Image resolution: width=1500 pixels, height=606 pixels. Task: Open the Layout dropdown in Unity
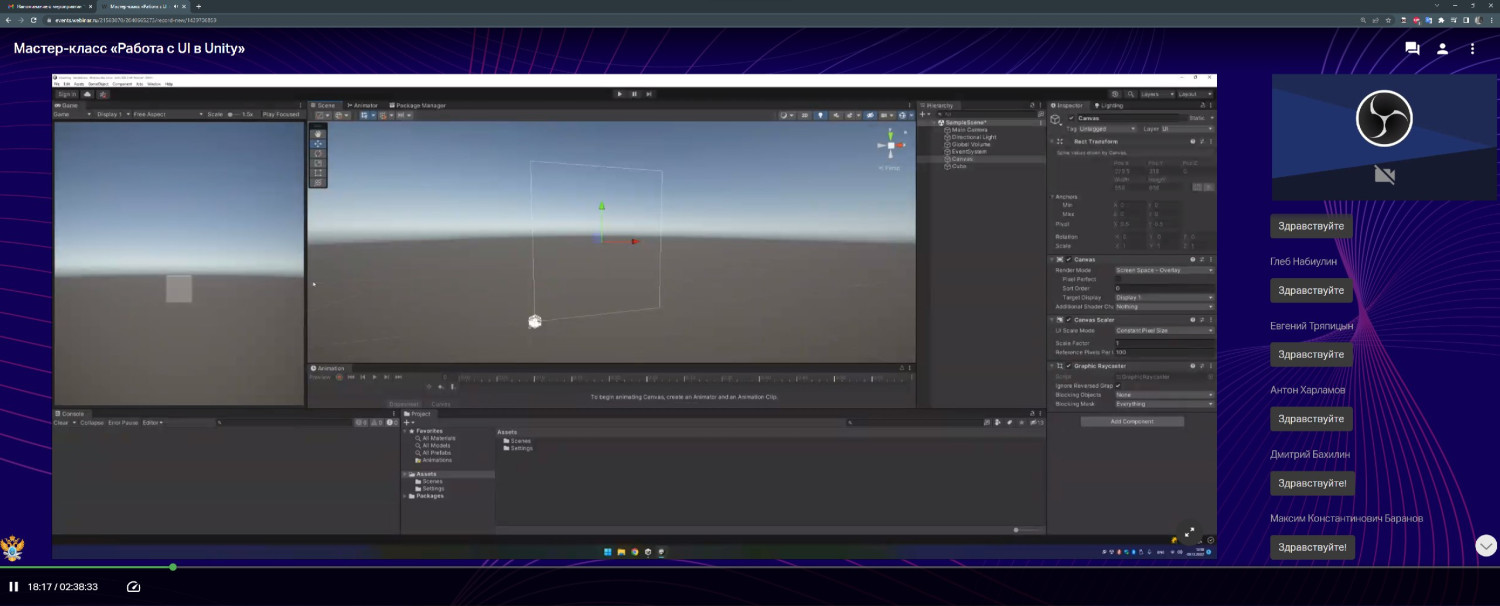(1194, 94)
